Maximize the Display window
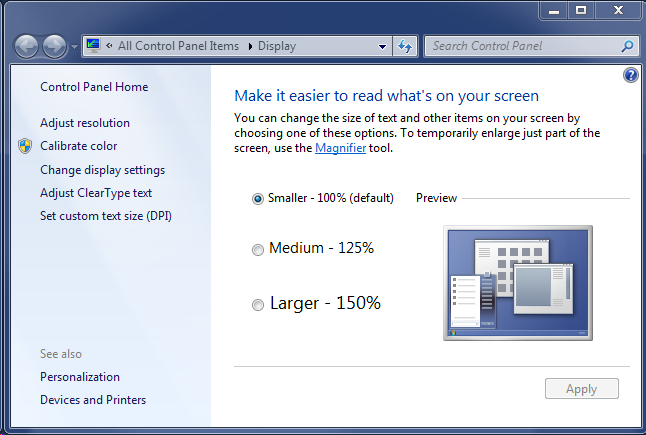646x435 pixels. (580, 11)
